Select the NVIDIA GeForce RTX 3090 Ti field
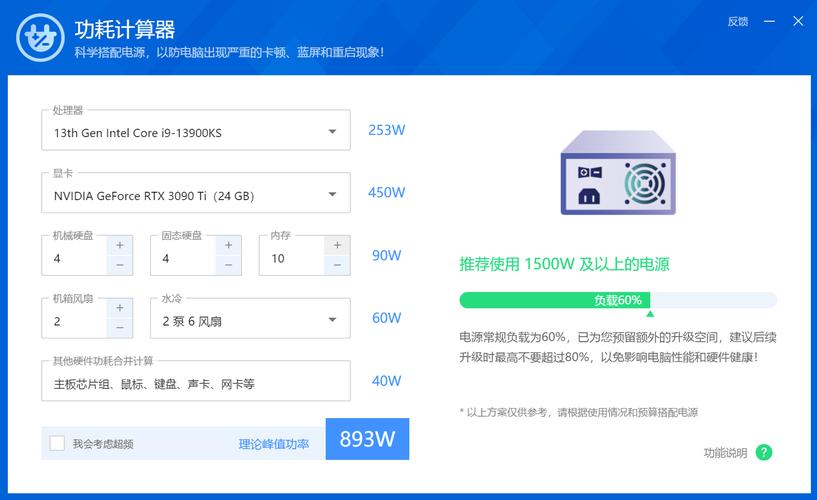This screenshot has height=500, width=817. [x=196, y=193]
